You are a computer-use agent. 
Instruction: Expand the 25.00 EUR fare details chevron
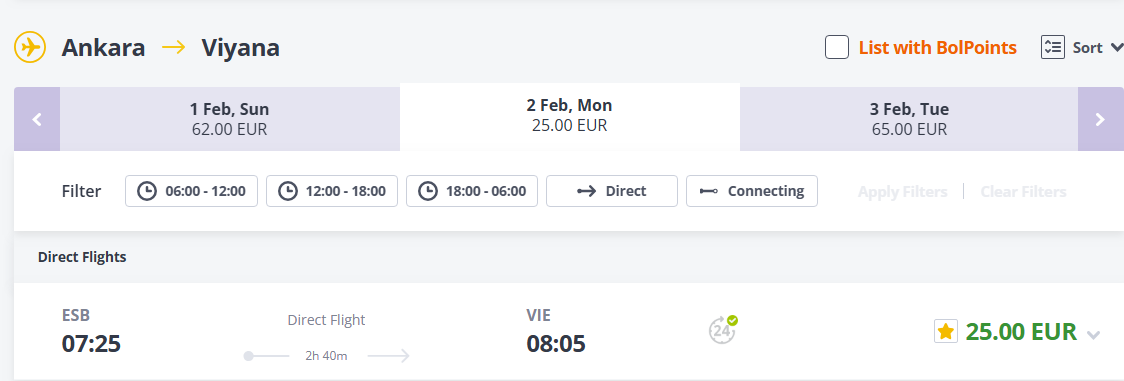(x=1093, y=334)
